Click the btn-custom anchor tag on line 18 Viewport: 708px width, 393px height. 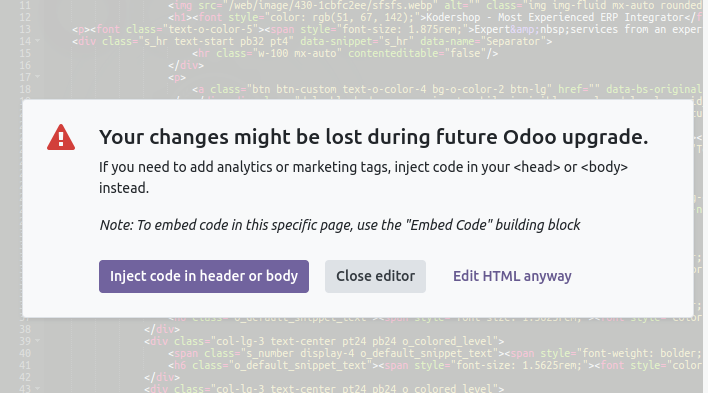tap(447, 89)
